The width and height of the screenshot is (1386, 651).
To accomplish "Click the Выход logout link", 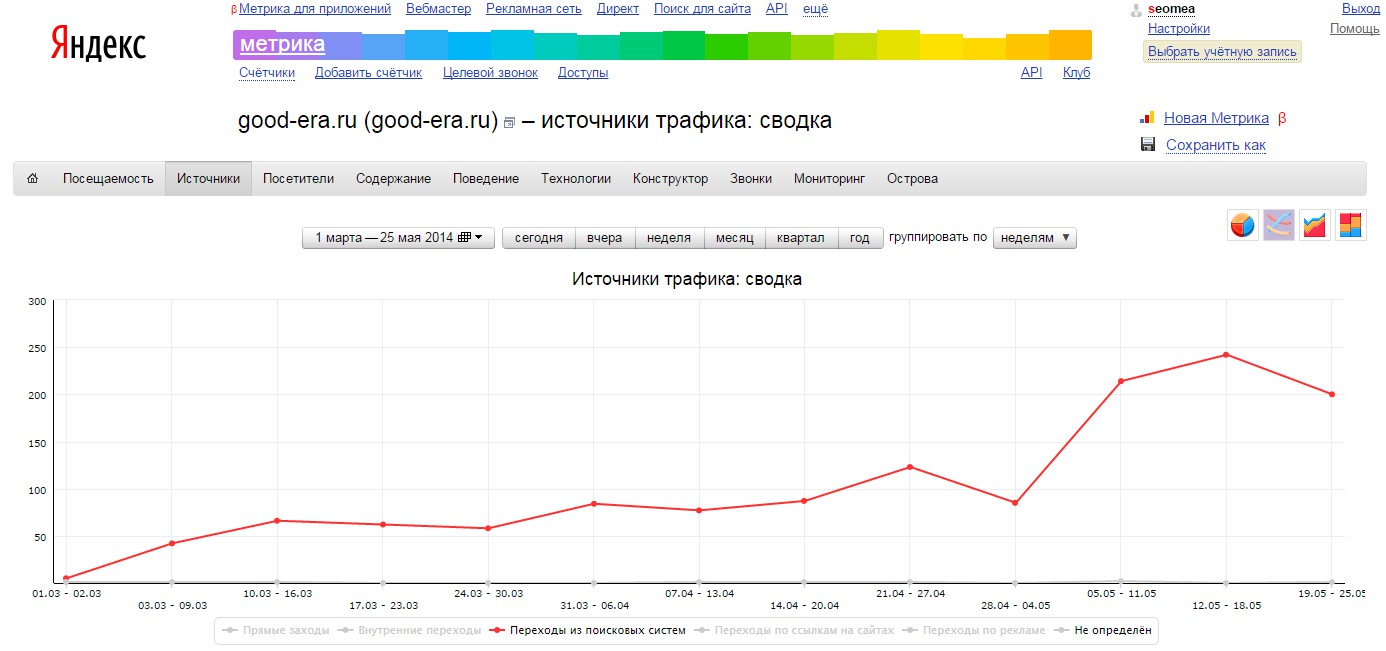I will (x=1361, y=9).
